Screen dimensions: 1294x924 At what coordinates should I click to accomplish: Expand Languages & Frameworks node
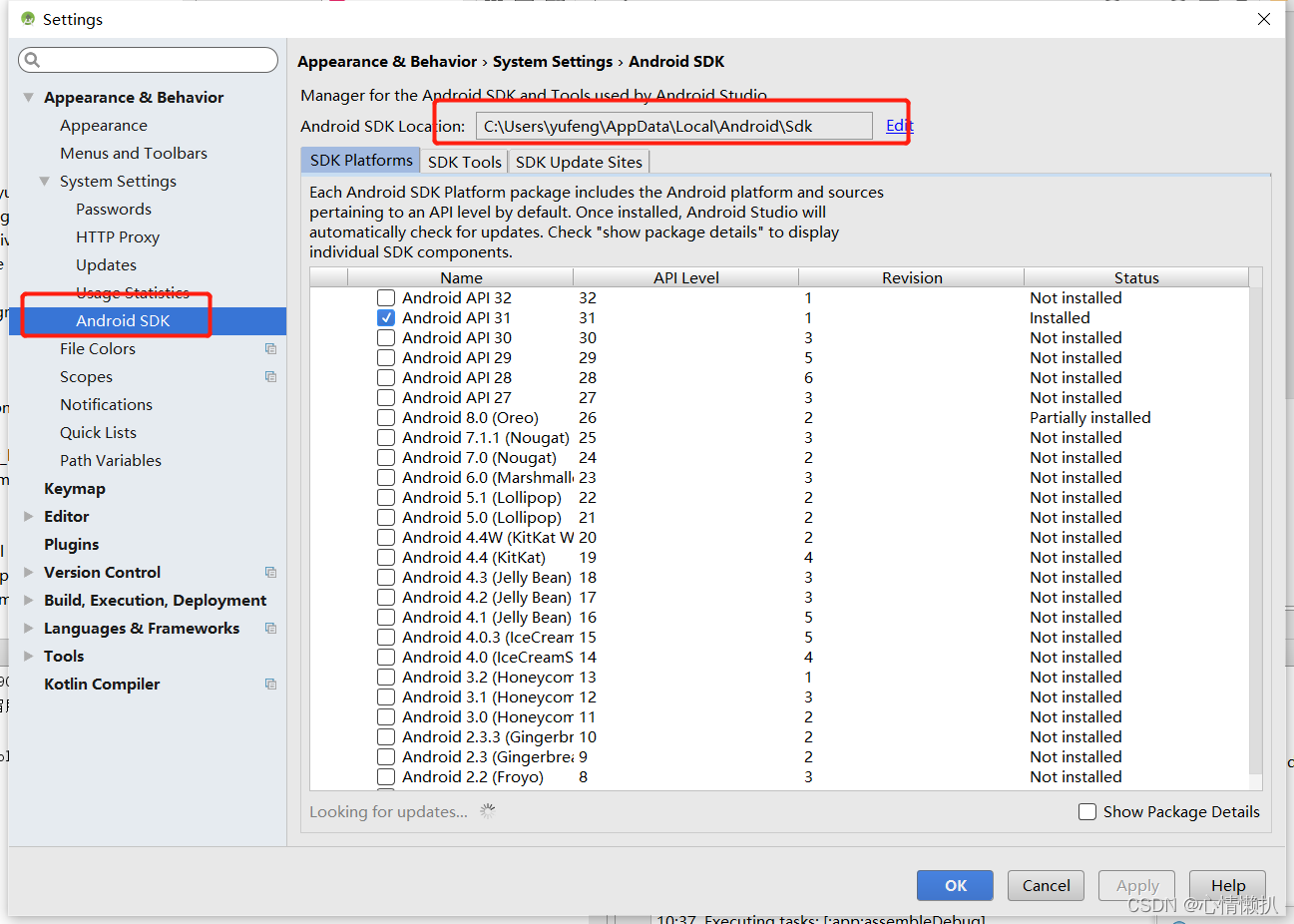(28, 628)
